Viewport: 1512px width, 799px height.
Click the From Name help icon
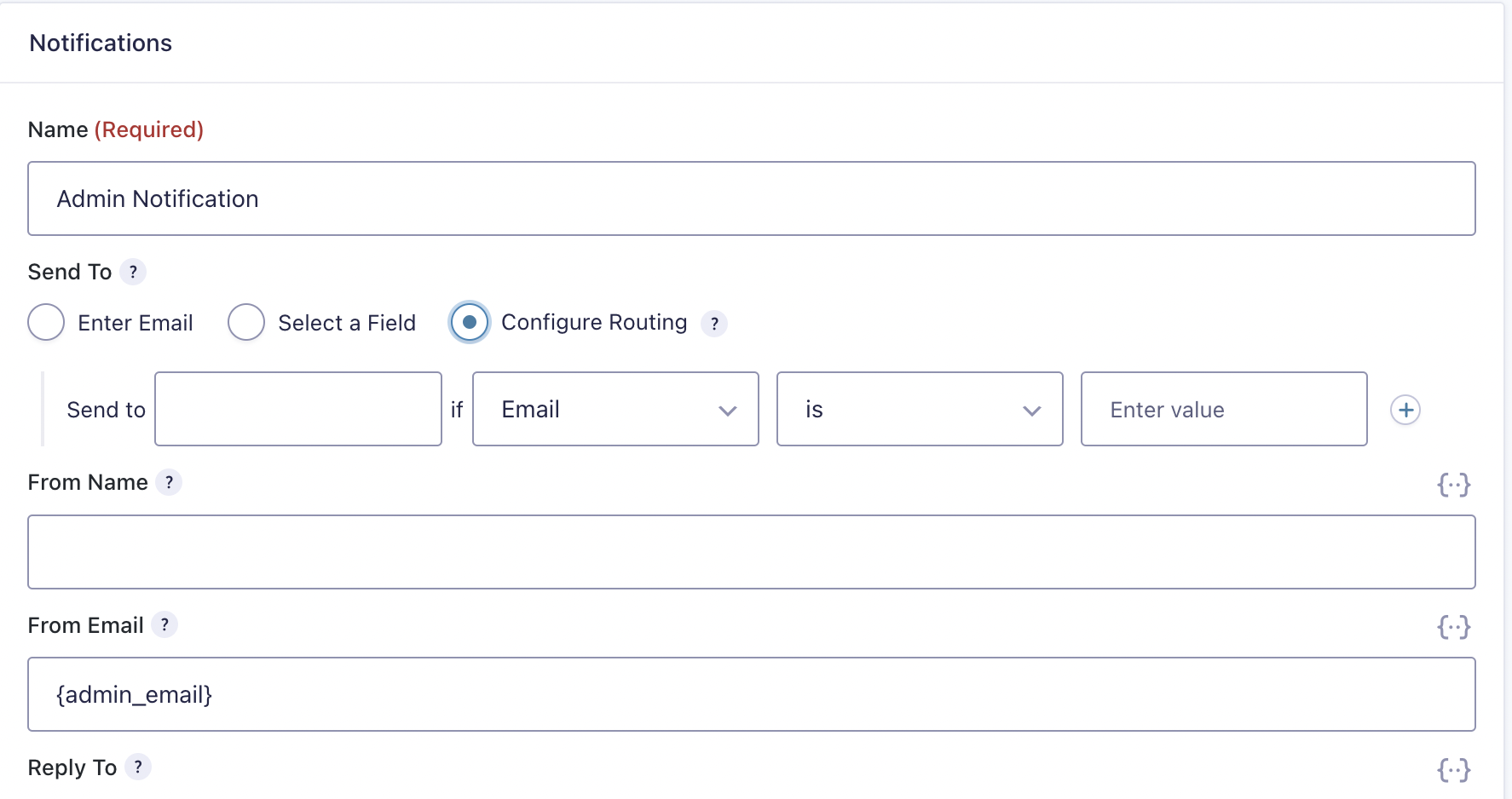click(169, 483)
